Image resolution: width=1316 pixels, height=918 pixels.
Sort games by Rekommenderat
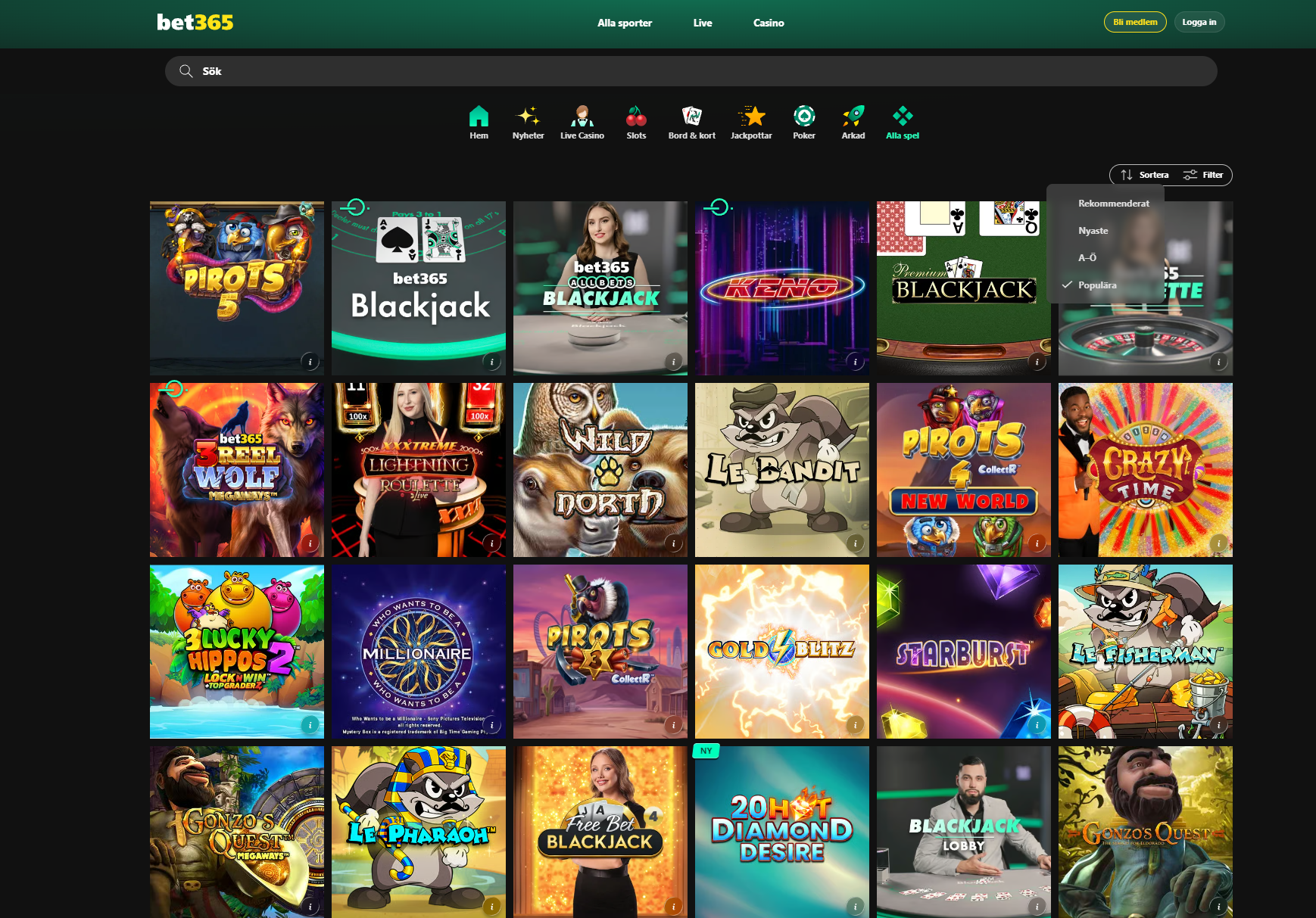click(x=1113, y=204)
